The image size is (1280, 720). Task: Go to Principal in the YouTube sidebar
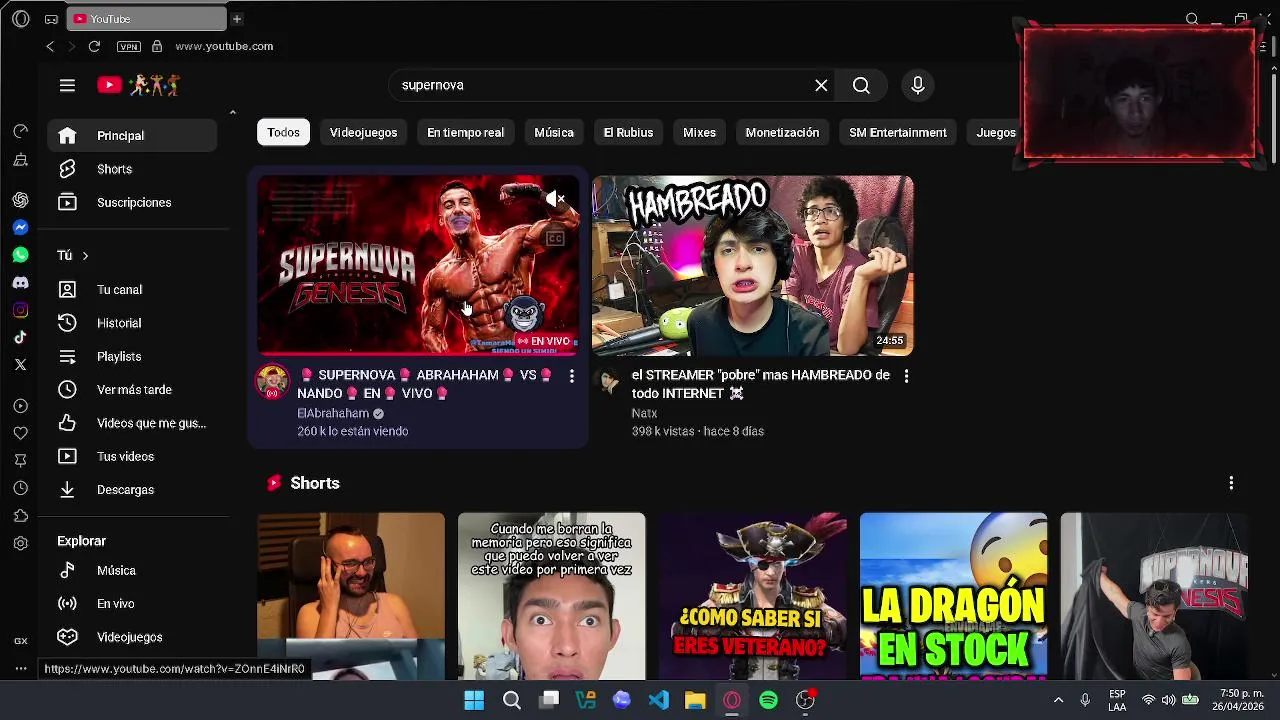[x=132, y=136]
